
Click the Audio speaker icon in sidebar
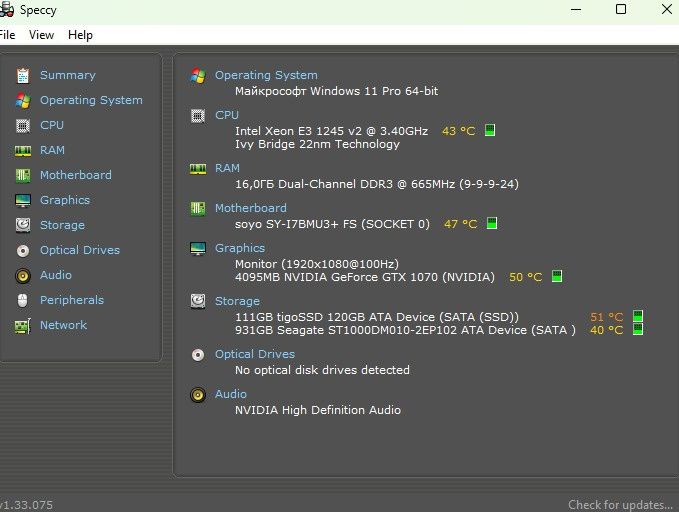click(23, 275)
